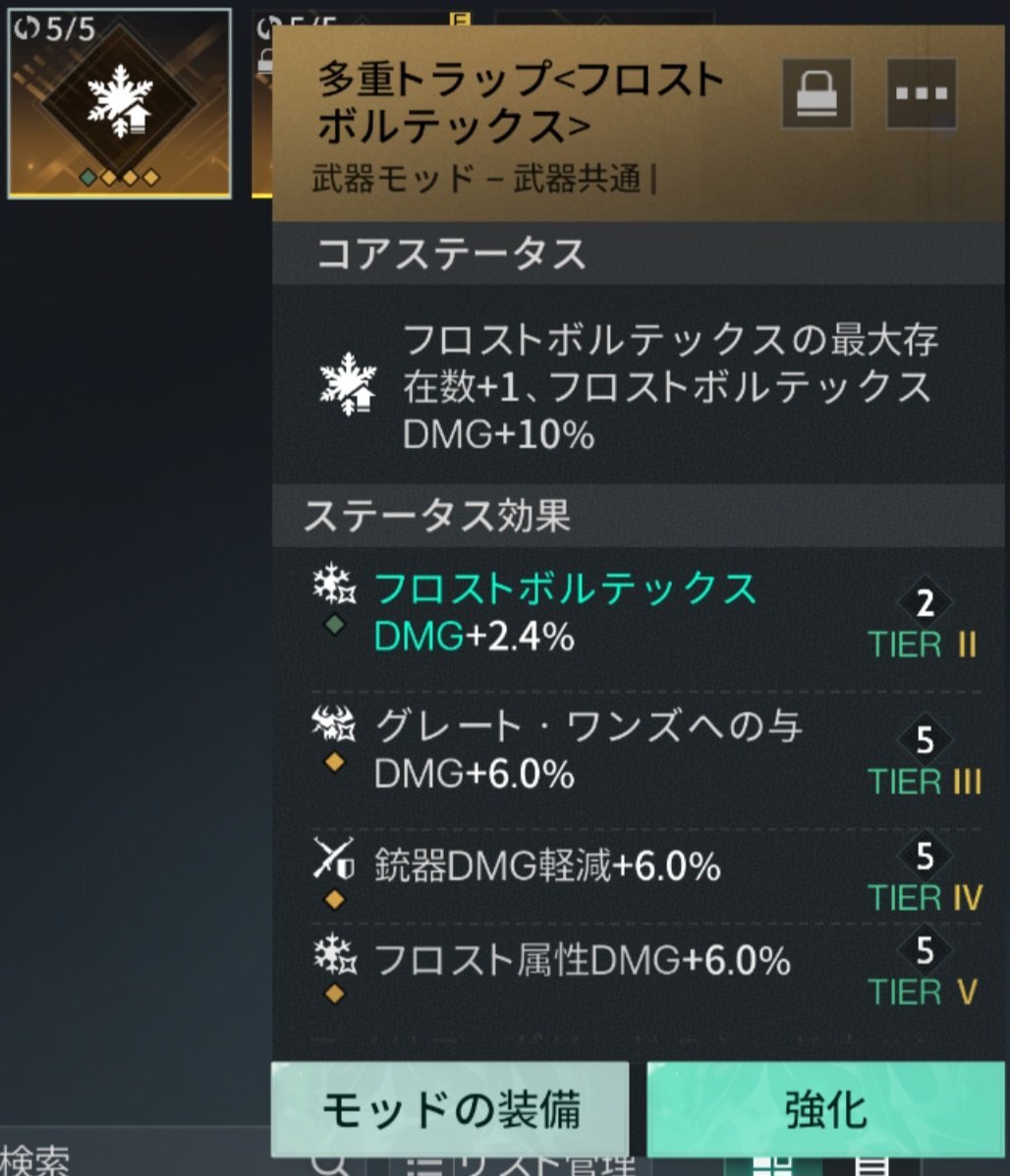
Task: Toggle the lock icon on the mod
Action: (816, 93)
